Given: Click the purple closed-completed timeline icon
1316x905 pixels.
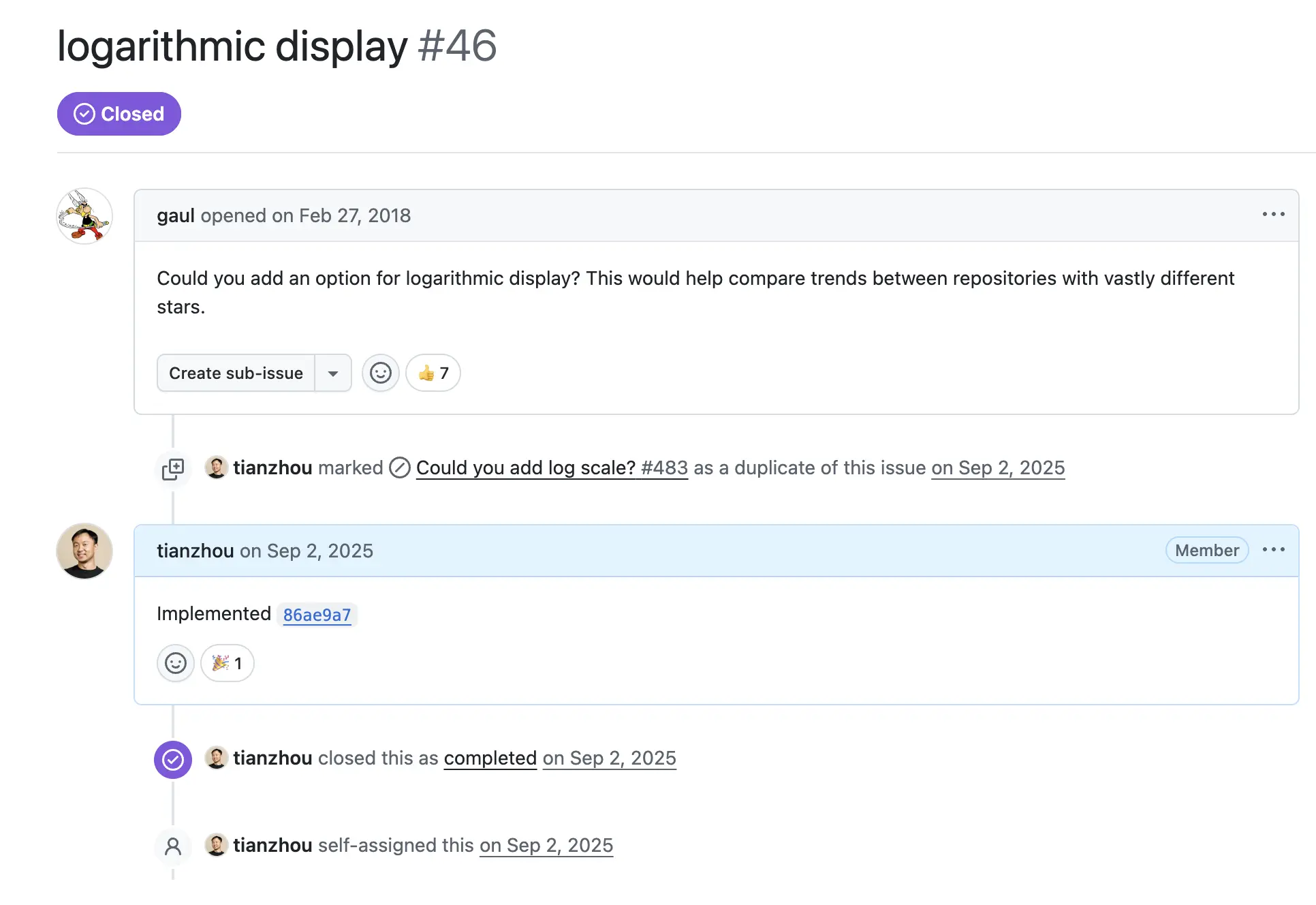Looking at the screenshot, I should pos(173,759).
